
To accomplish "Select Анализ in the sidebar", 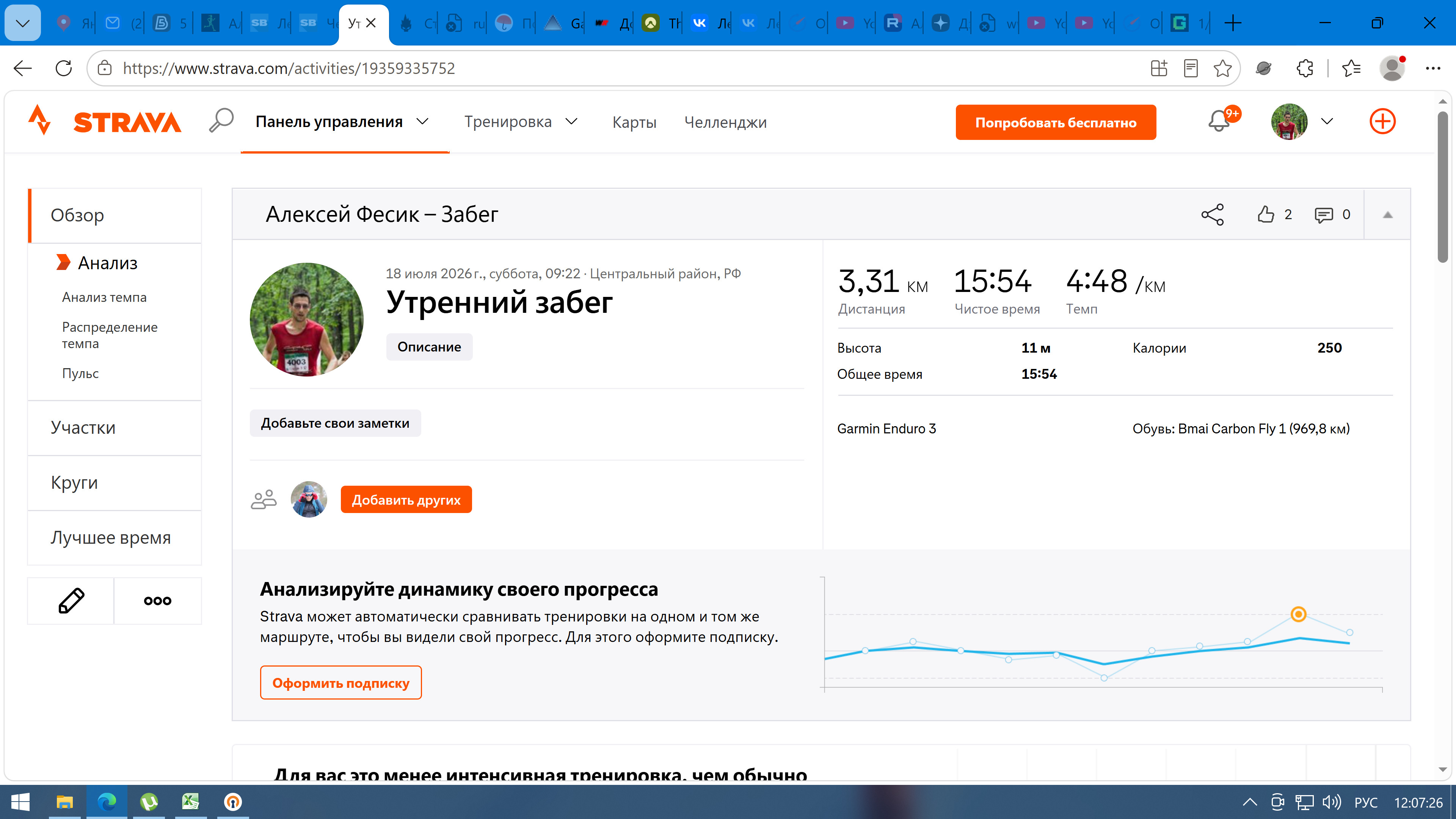I will 107,263.
